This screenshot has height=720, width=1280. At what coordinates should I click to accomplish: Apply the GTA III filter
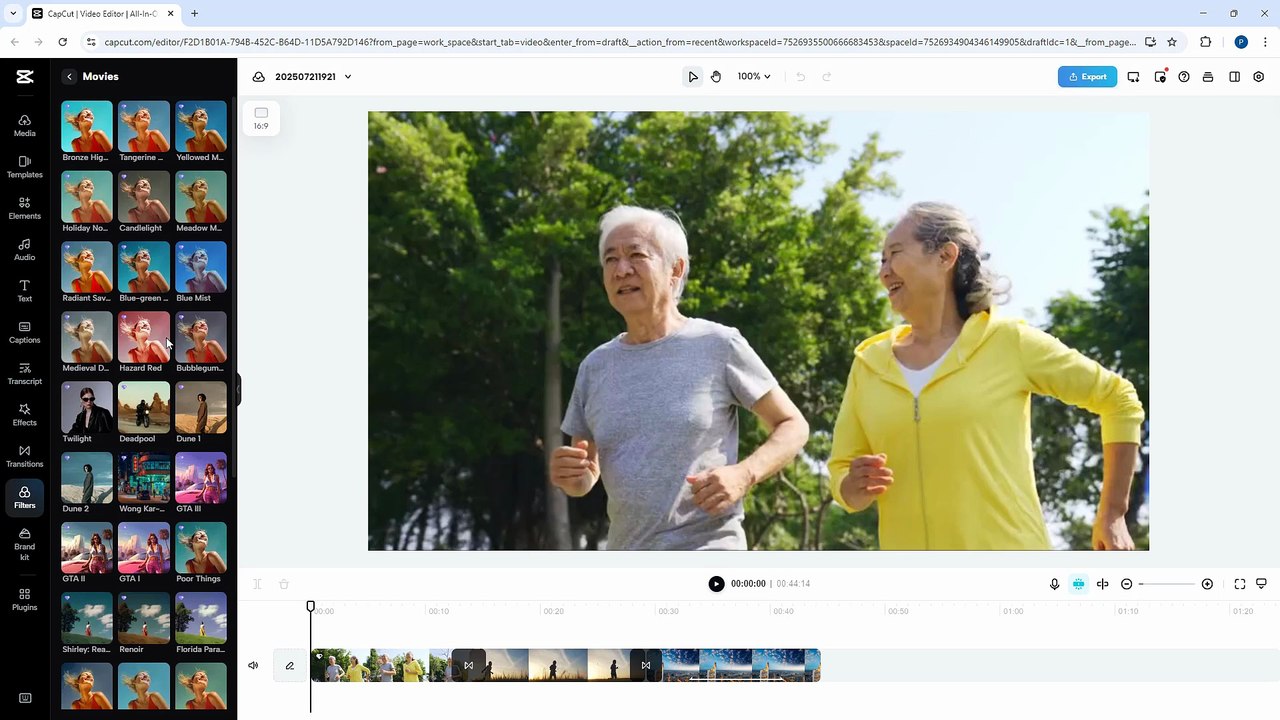click(x=201, y=477)
